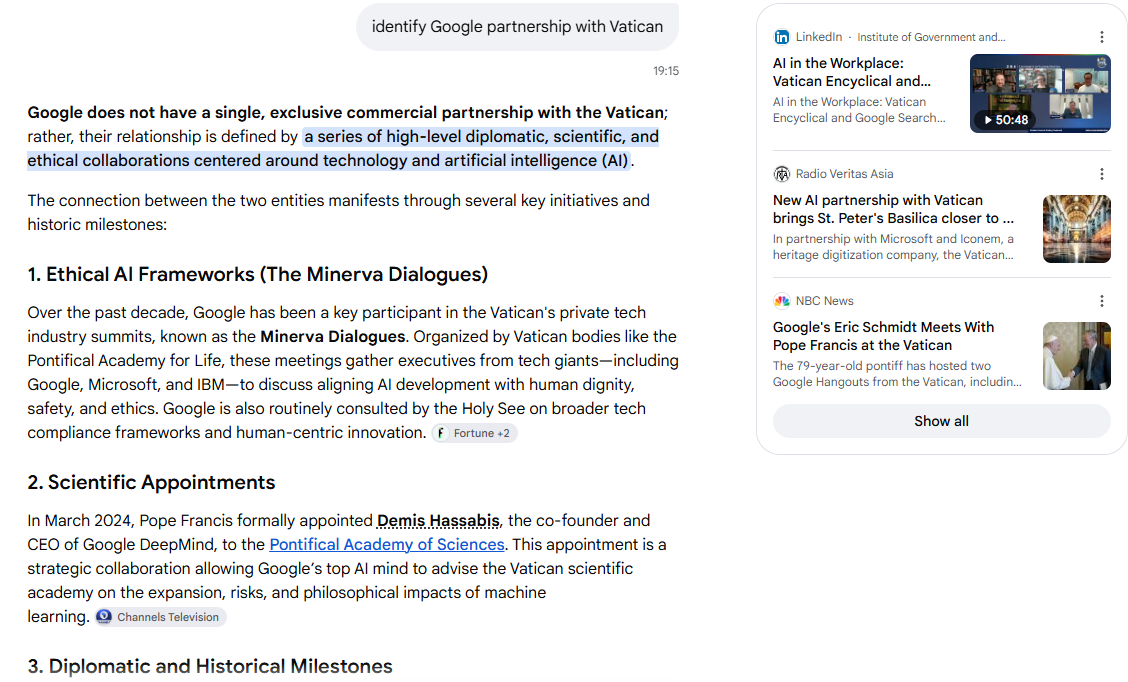Click the Demis Hassabis underlined name
This screenshot has width=1128, height=682.
[438, 521]
